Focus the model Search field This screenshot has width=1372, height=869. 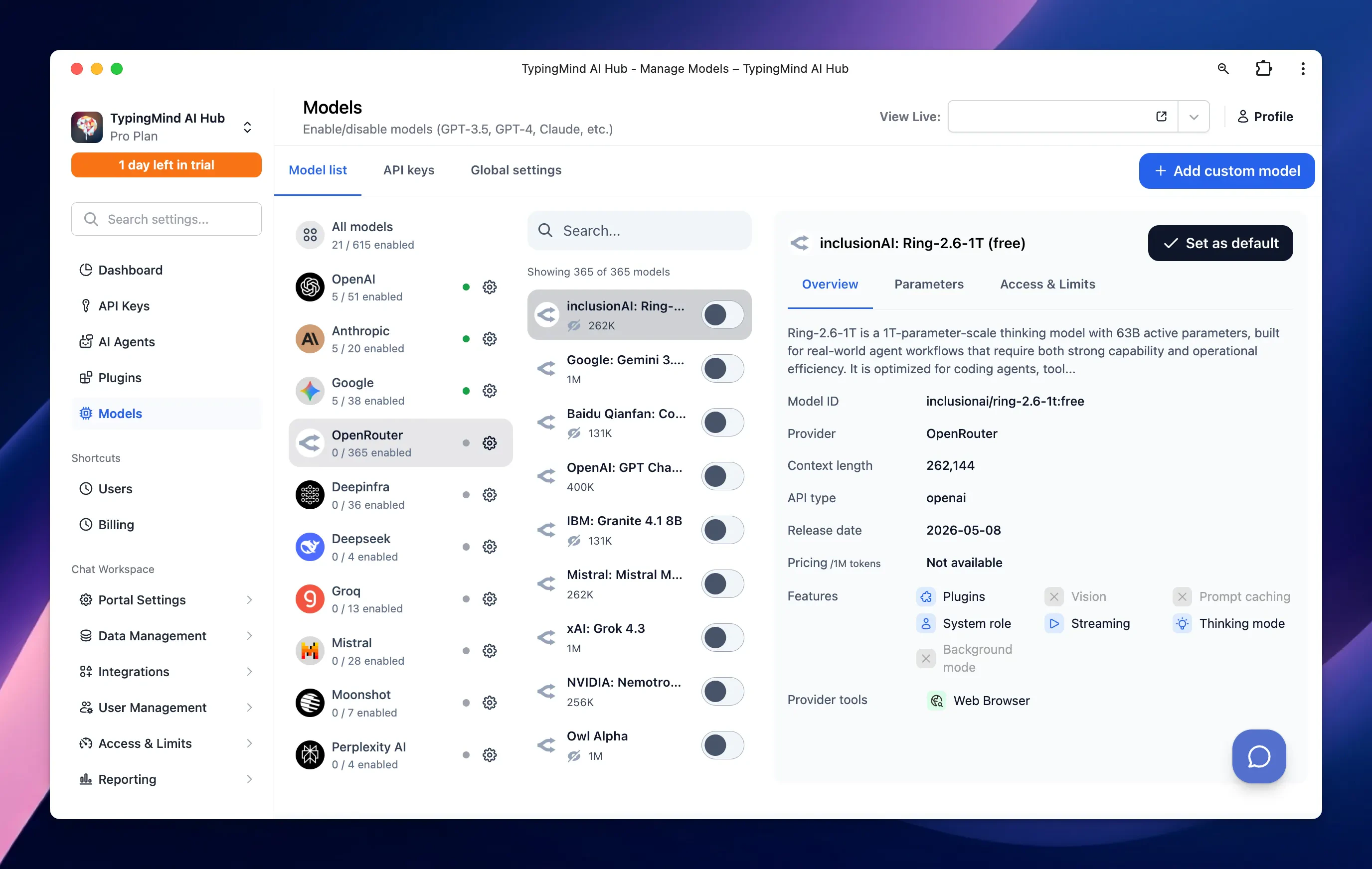point(639,231)
